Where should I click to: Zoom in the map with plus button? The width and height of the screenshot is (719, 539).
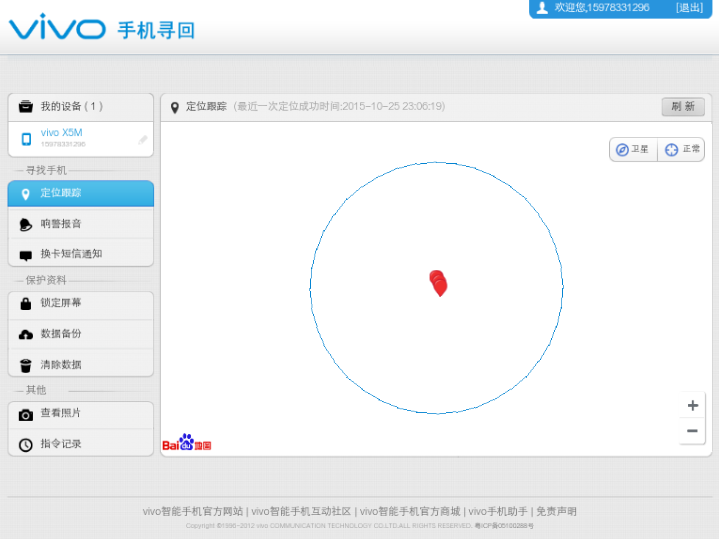[693, 406]
